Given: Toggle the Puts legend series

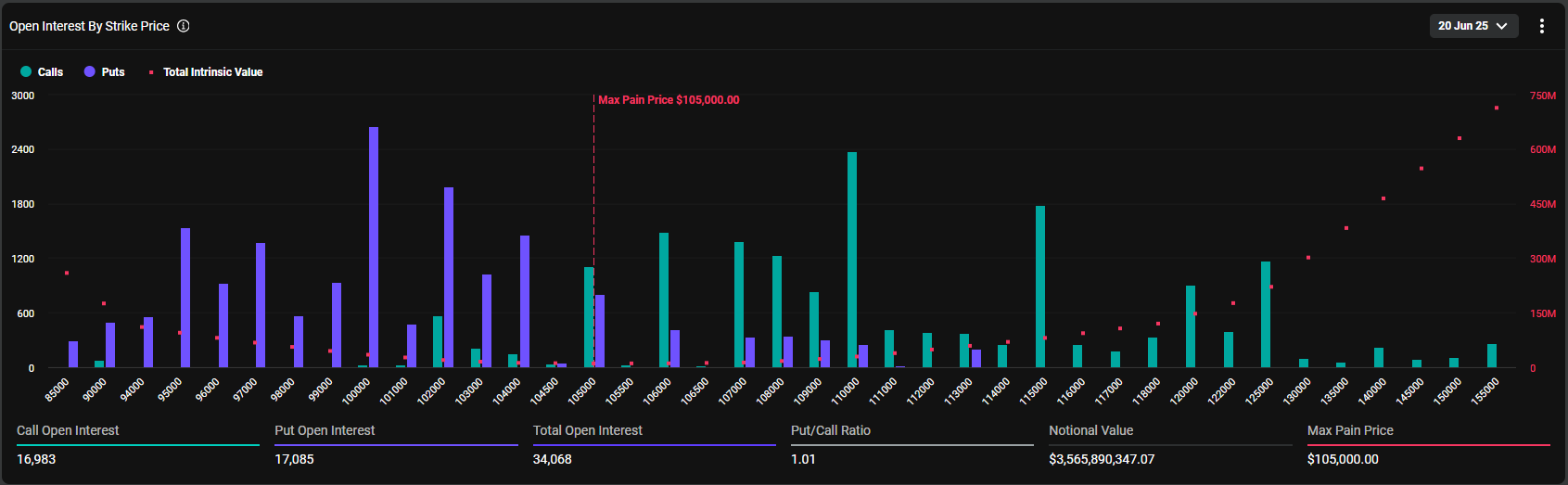Looking at the screenshot, I should click(x=112, y=72).
